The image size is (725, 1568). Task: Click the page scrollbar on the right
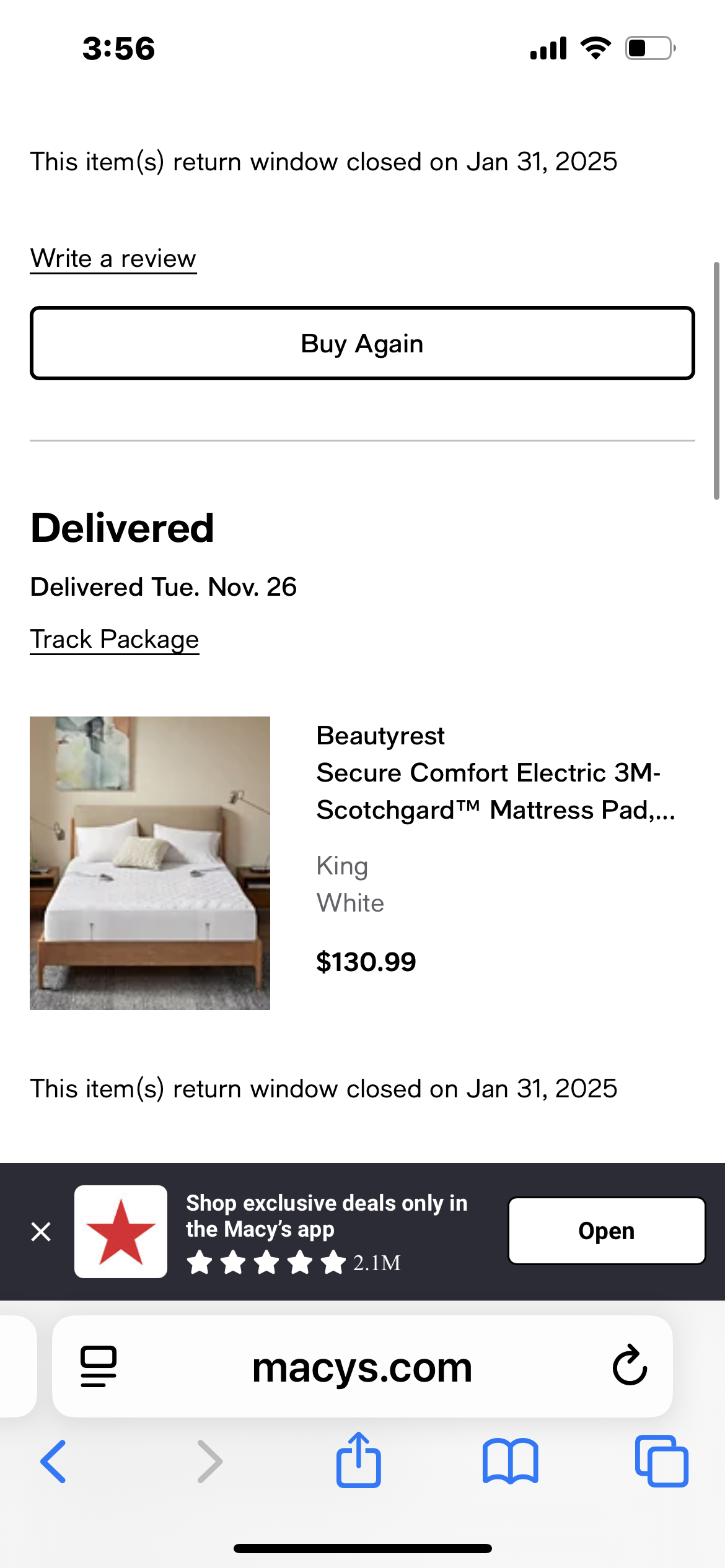pos(716,380)
